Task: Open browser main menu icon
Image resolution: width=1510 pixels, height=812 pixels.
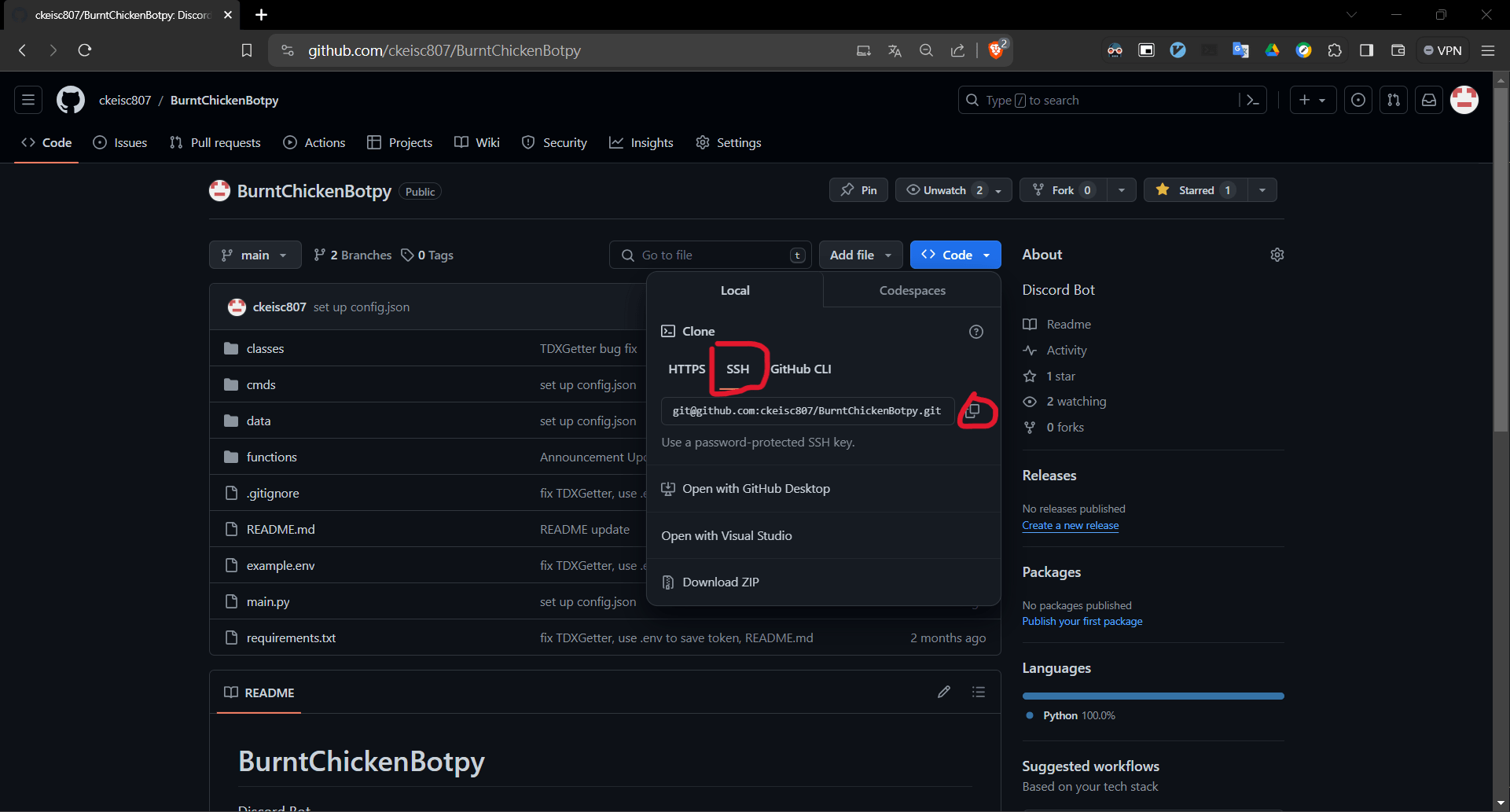Action: point(1488,50)
